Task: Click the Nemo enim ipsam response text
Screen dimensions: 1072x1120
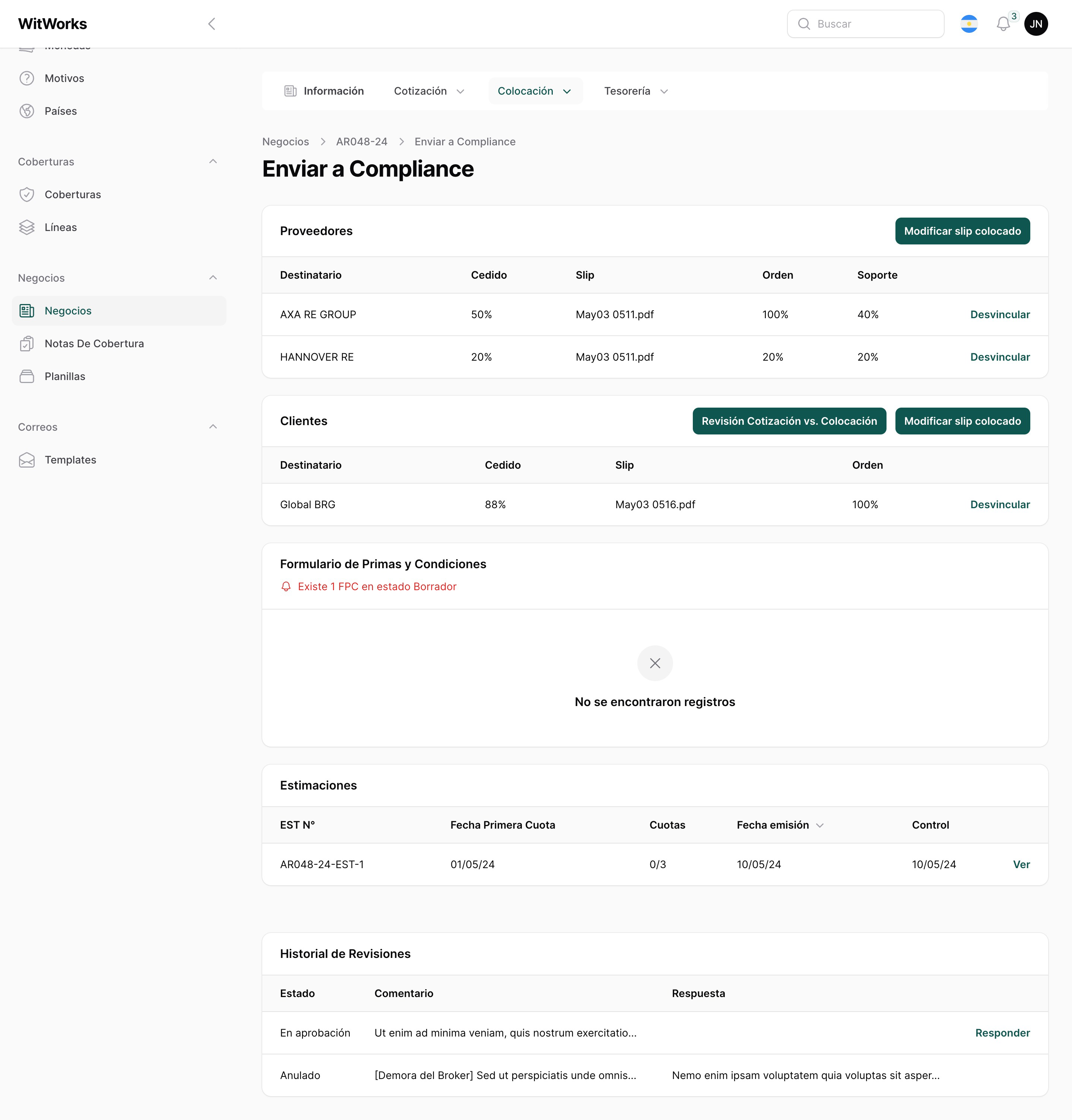Action: 805,1075
